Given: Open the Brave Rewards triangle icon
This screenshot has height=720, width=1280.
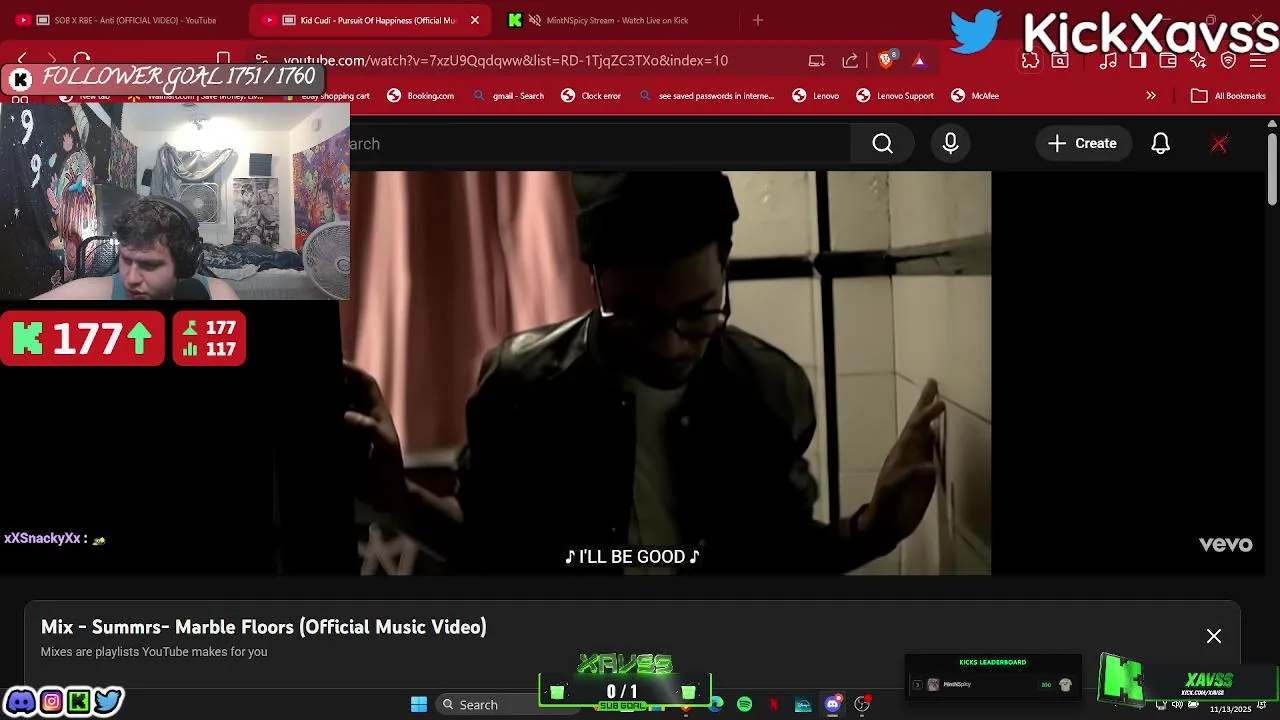Looking at the screenshot, I should click(919, 60).
